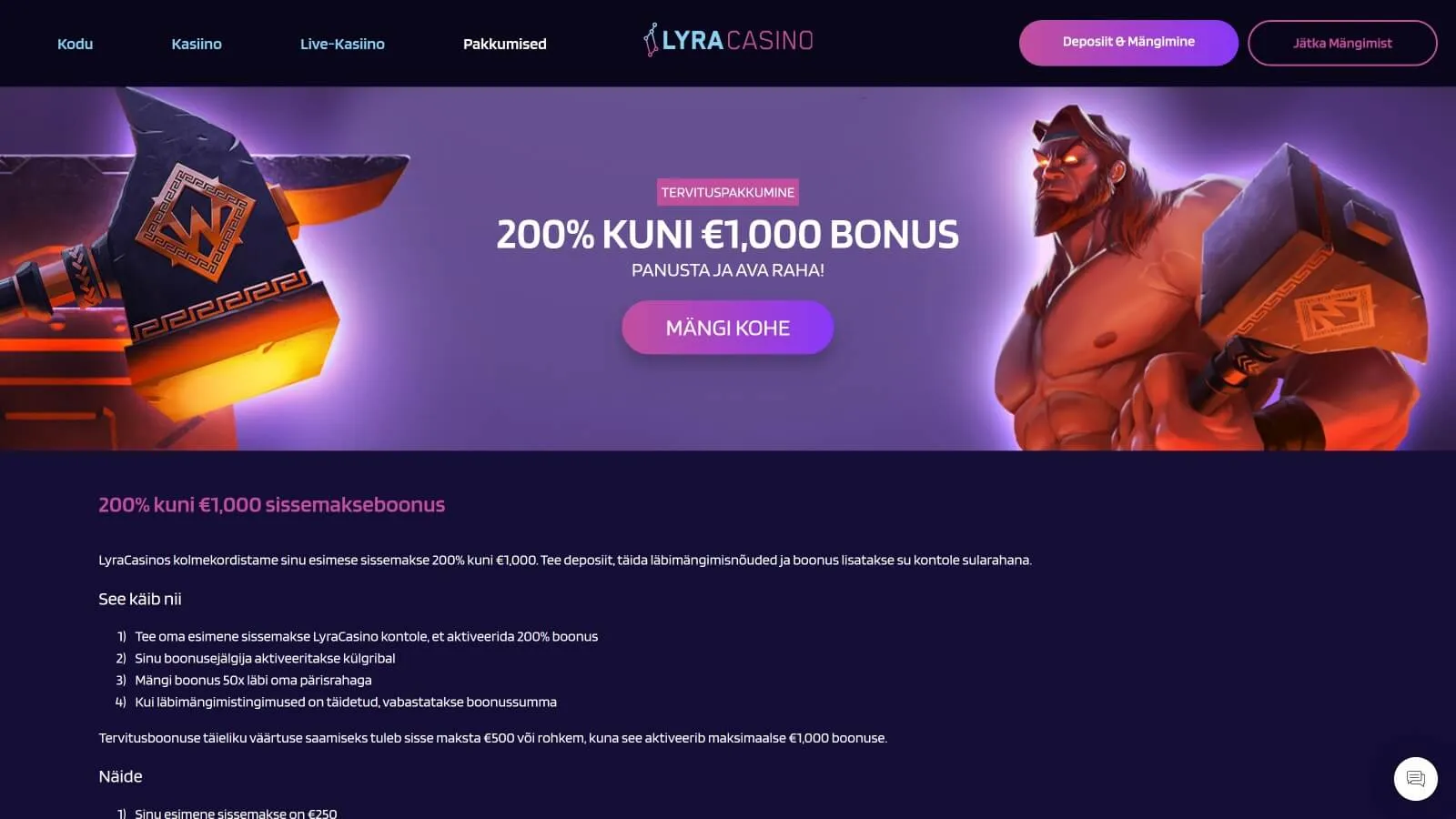Navigate to Live-Kasiino
This screenshot has width=1456, height=819.
[x=342, y=44]
